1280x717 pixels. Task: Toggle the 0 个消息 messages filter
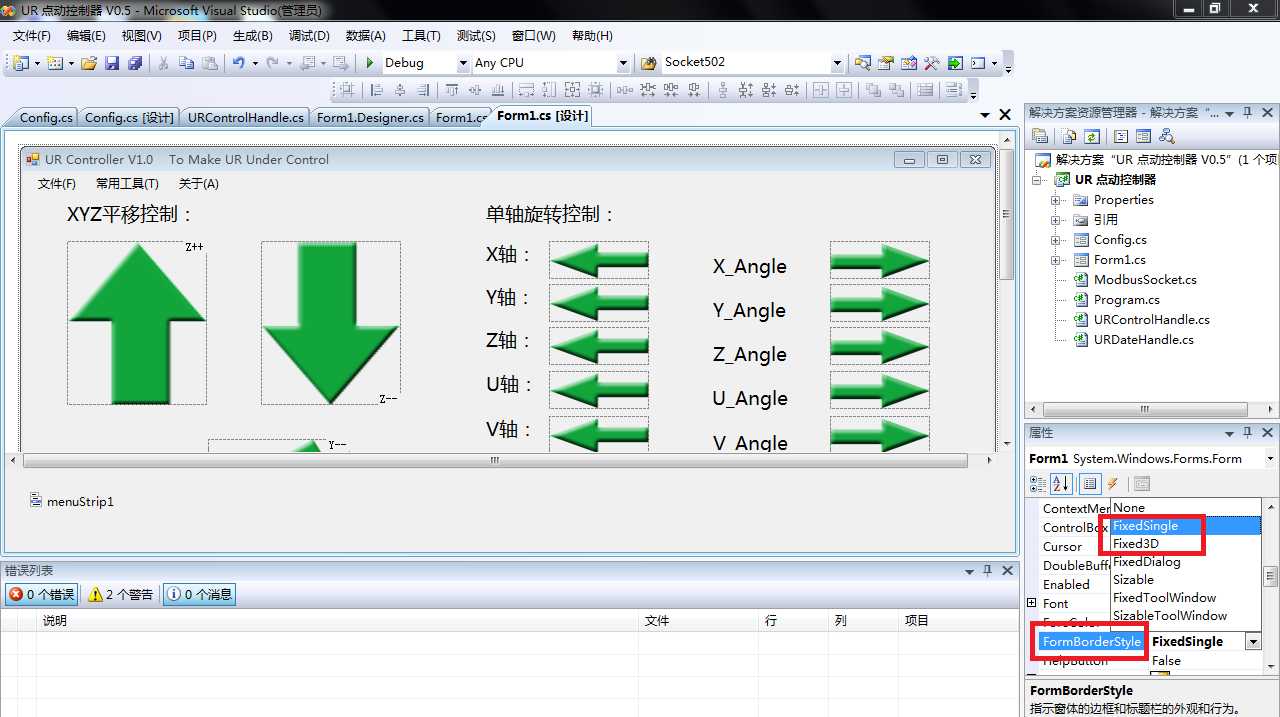click(x=199, y=594)
